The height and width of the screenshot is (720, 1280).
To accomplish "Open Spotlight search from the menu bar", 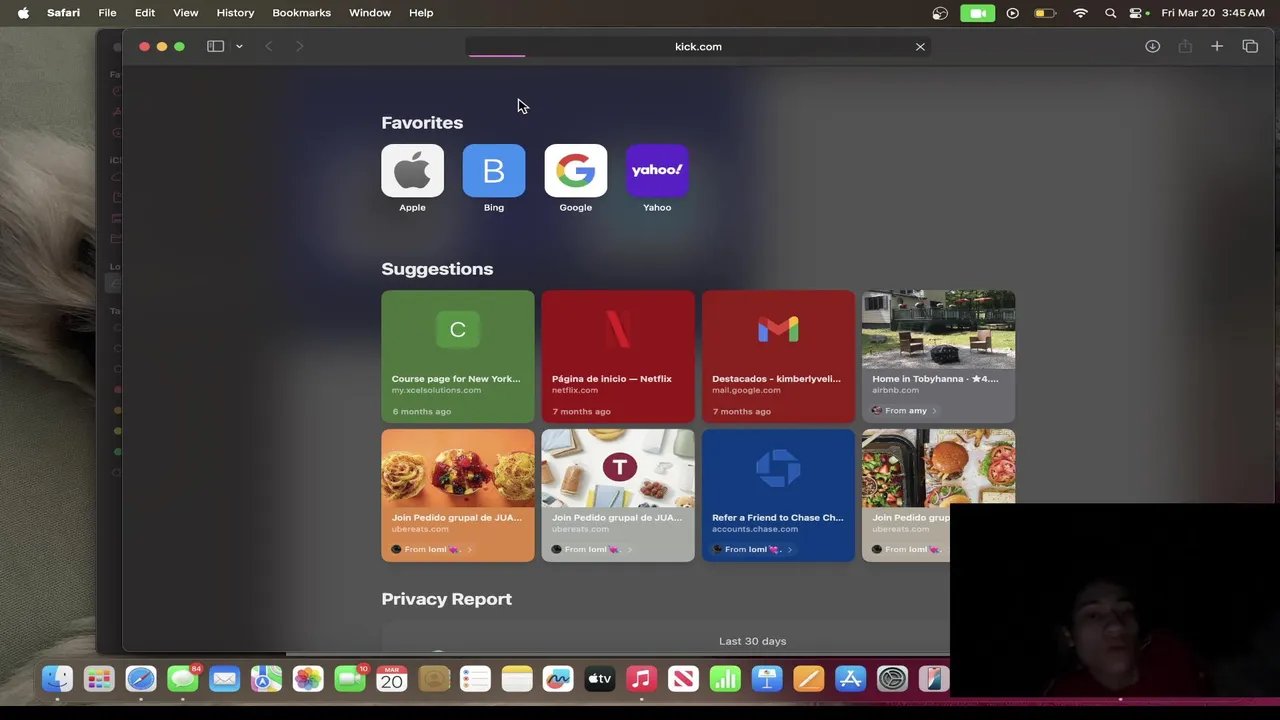I will pyautogui.click(x=1110, y=13).
